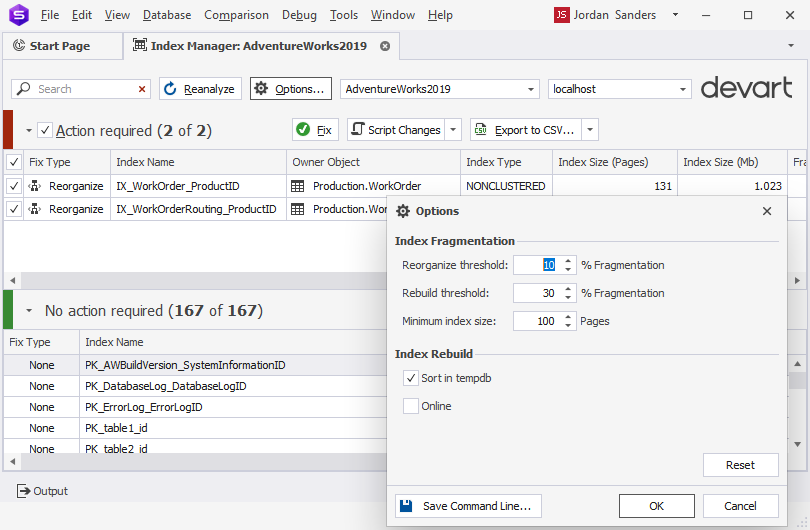Sort by the Index Size (Pages) column header

click(614, 162)
